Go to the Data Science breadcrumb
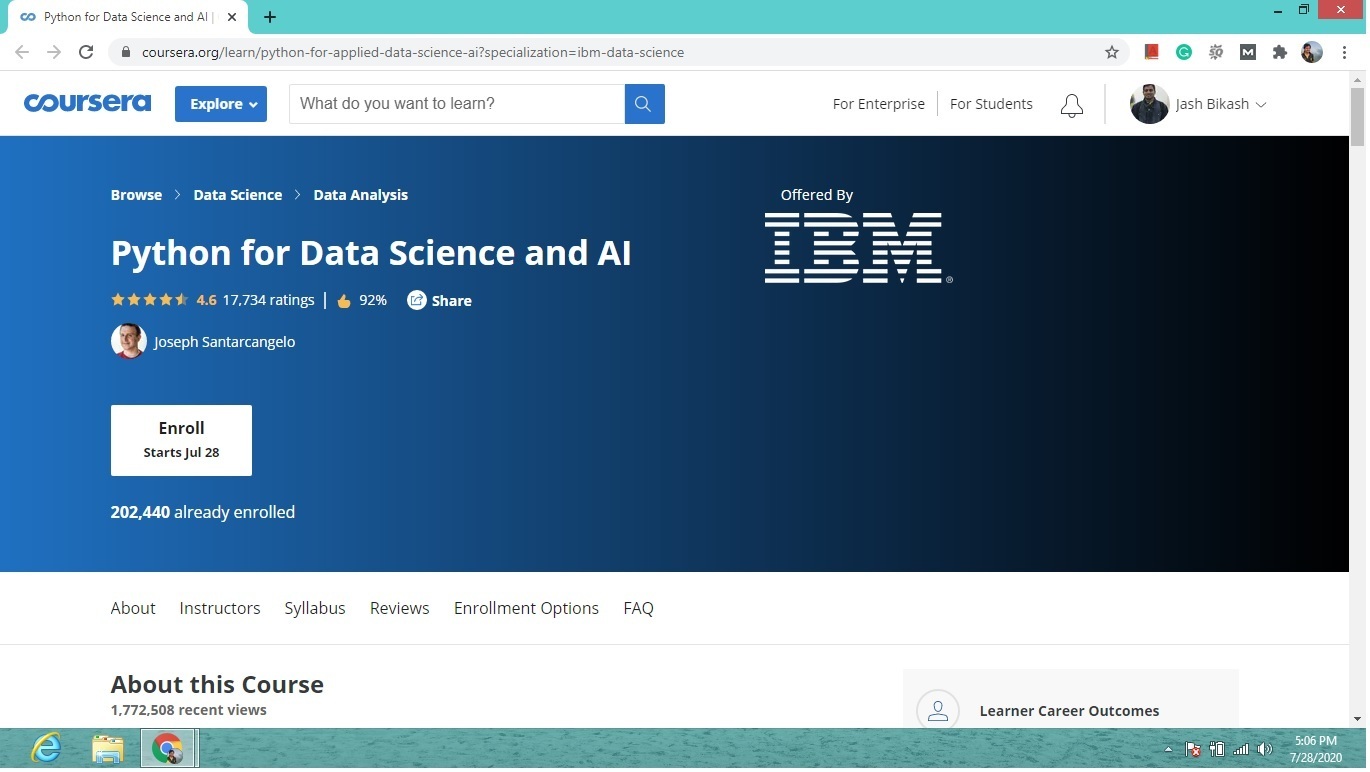 [x=238, y=195]
